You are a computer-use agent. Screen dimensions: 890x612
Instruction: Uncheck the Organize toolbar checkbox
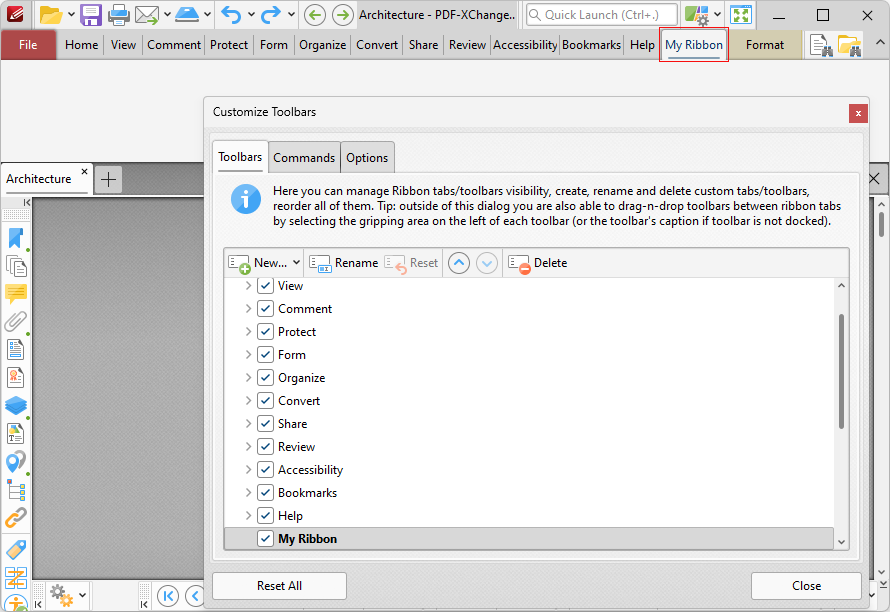coord(265,378)
